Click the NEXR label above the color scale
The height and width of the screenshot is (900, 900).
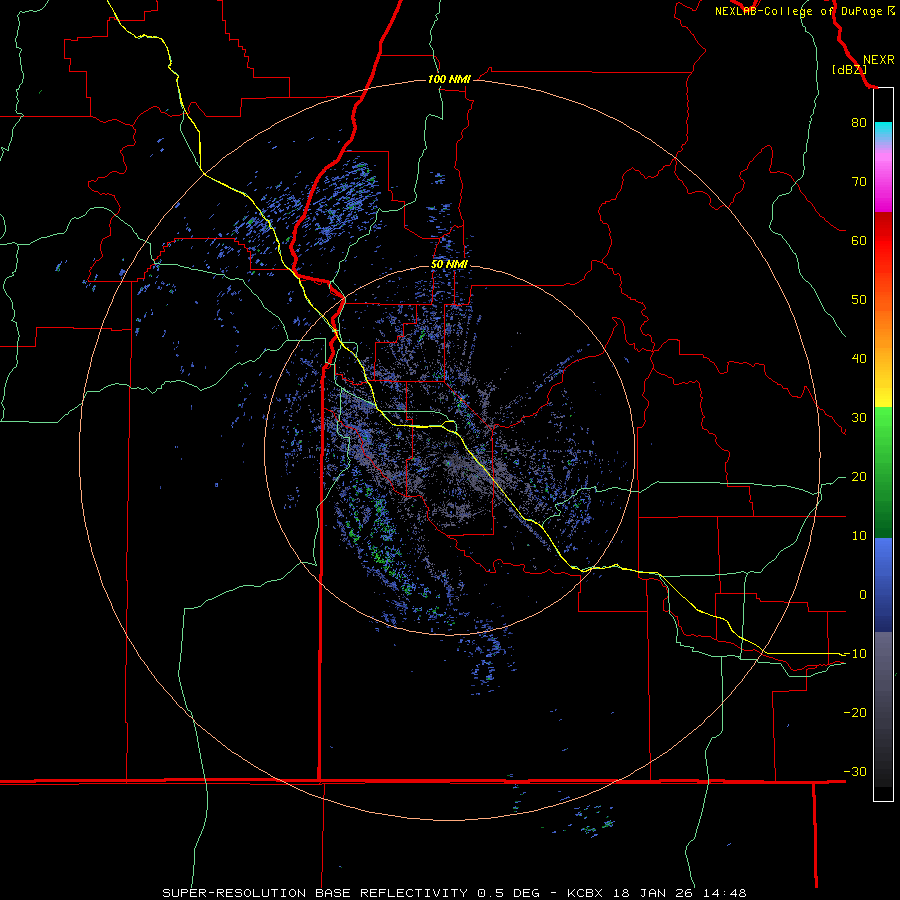[x=879, y=60]
